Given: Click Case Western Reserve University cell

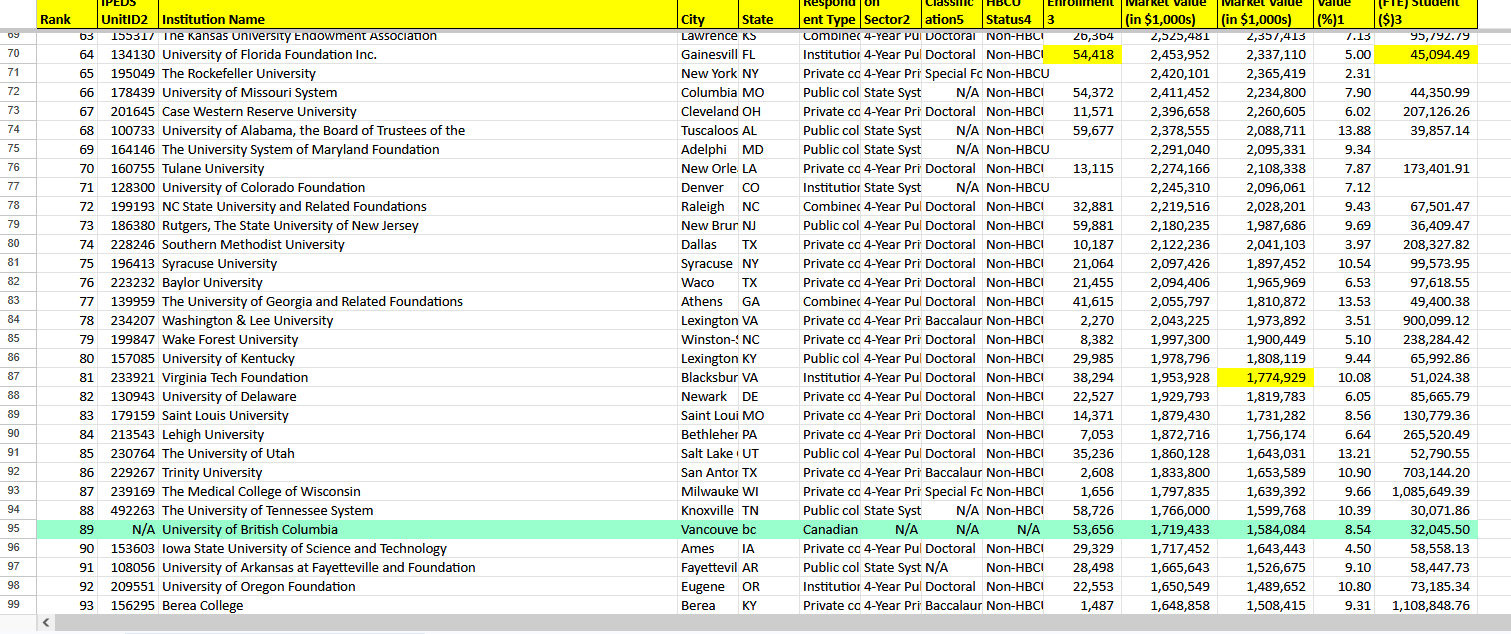Looking at the screenshot, I should [x=417, y=111].
